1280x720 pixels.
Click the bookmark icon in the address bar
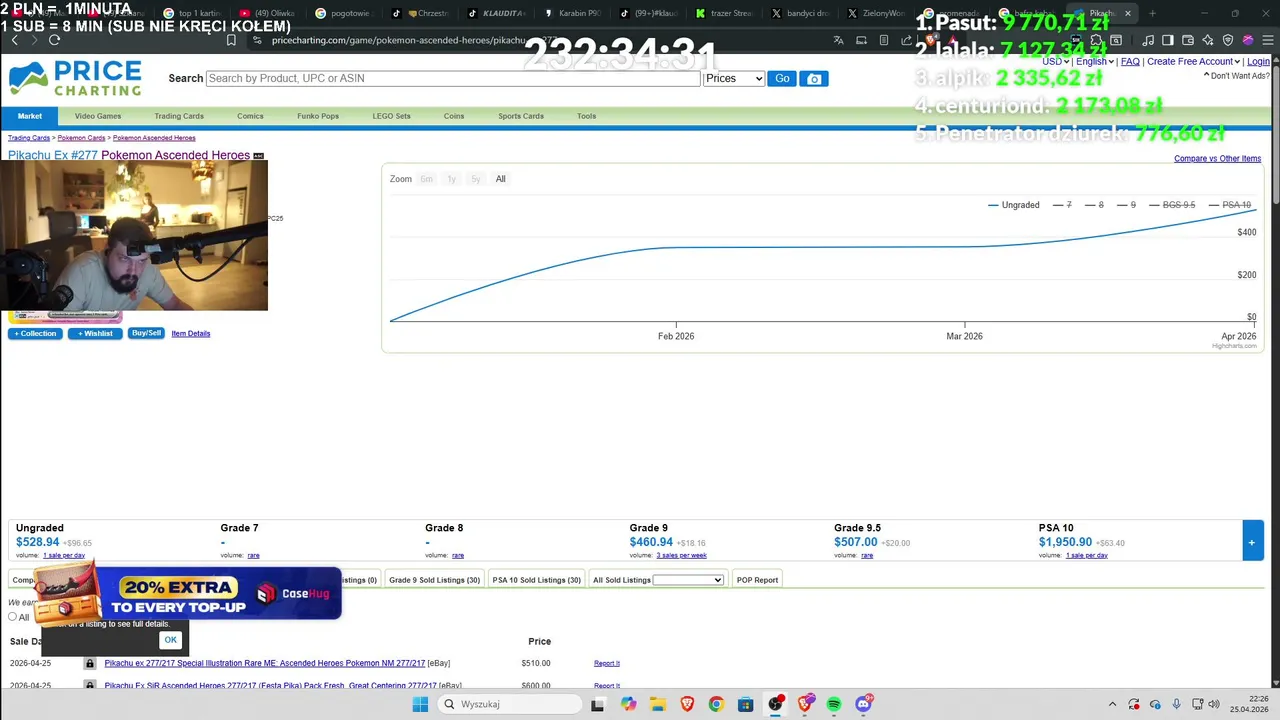(231, 40)
